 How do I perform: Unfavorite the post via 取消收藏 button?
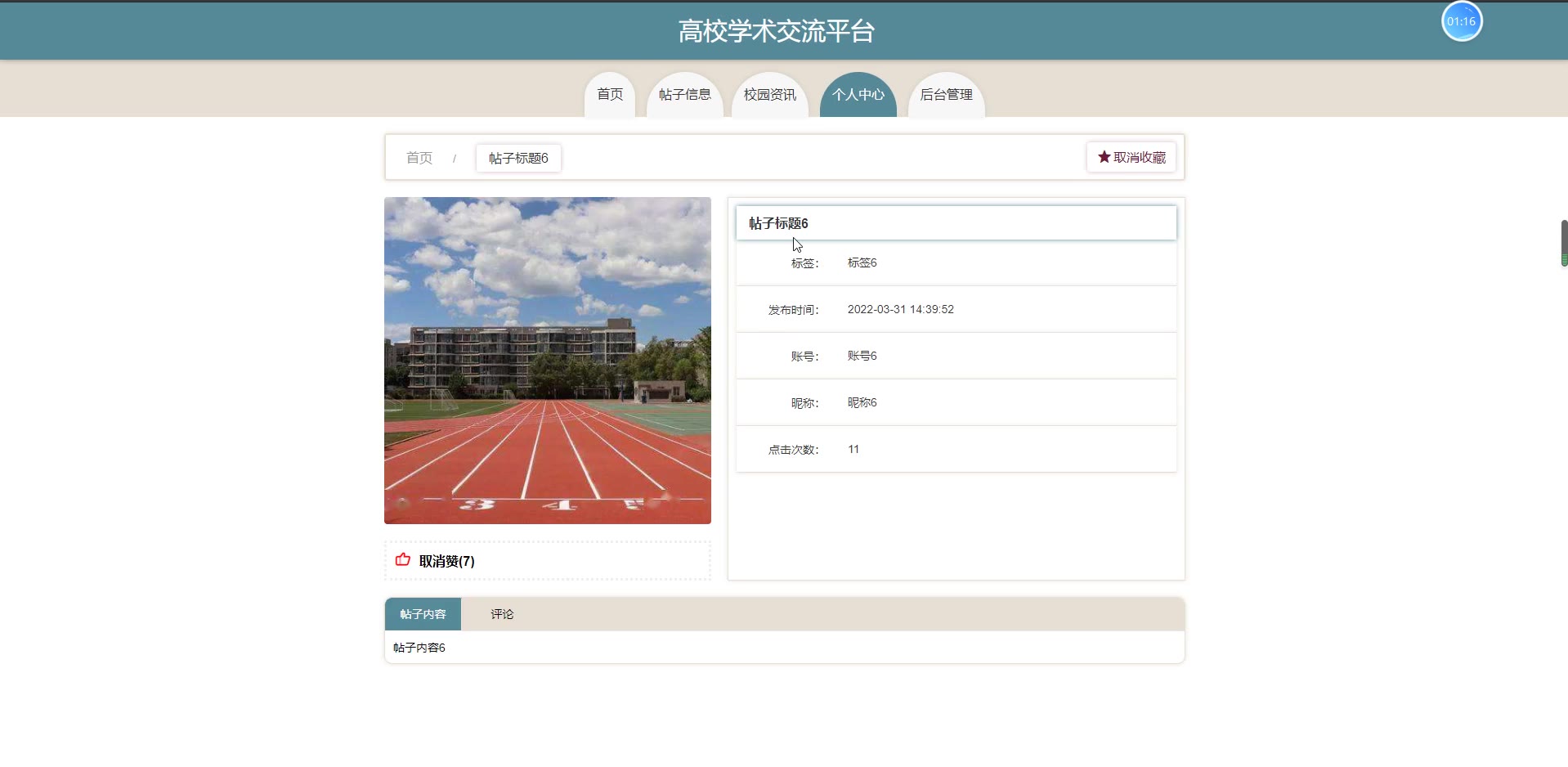click(1131, 157)
